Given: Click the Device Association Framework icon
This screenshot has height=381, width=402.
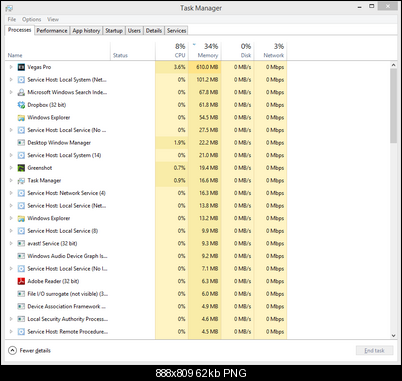Looking at the screenshot, I should point(21,306).
